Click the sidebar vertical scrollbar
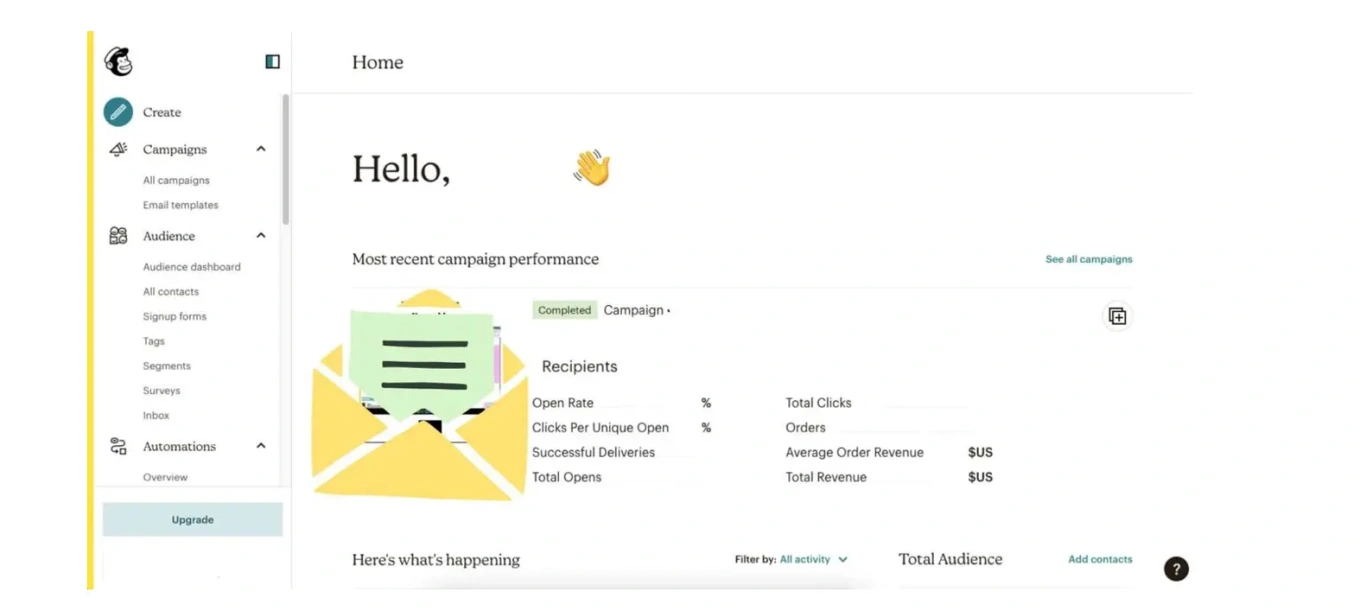The height and width of the screenshot is (611, 1360). (x=286, y=160)
